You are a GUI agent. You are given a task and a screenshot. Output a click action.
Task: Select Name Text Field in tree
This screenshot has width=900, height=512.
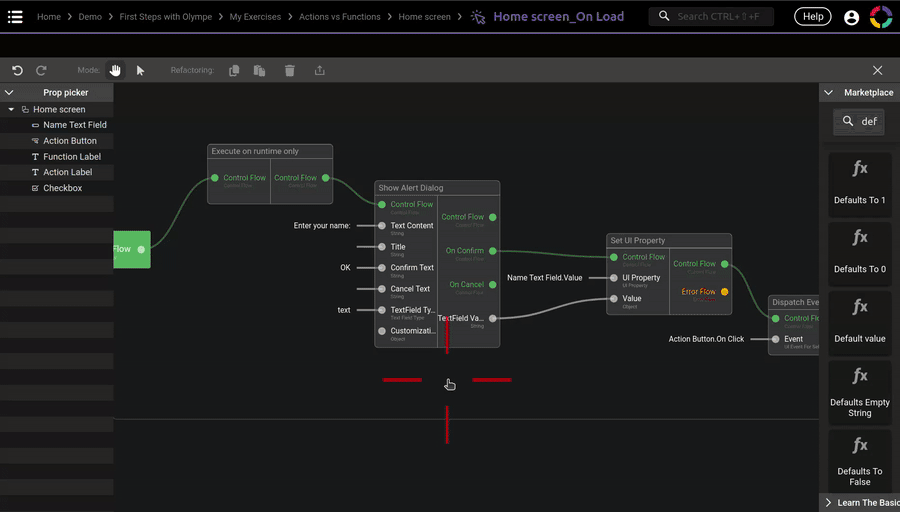click(x=74, y=125)
